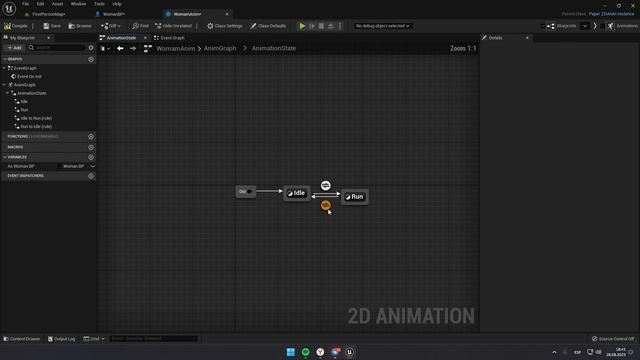This screenshot has width=640, height=360.
Task: Open the play options three-dot menu
Action: (x=340, y=26)
